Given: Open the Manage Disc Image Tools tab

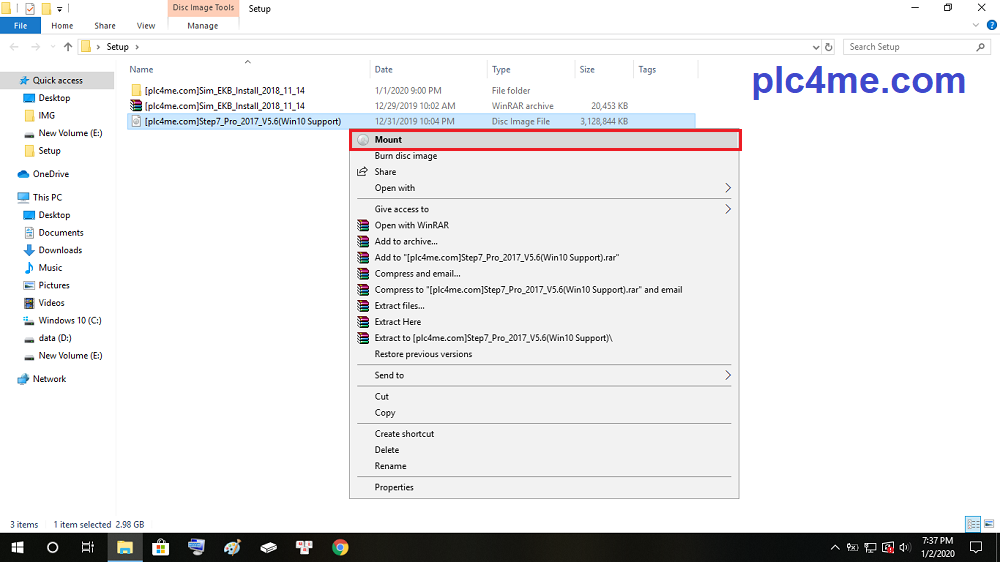Looking at the screenshot, I should click(x=202, y=26).
